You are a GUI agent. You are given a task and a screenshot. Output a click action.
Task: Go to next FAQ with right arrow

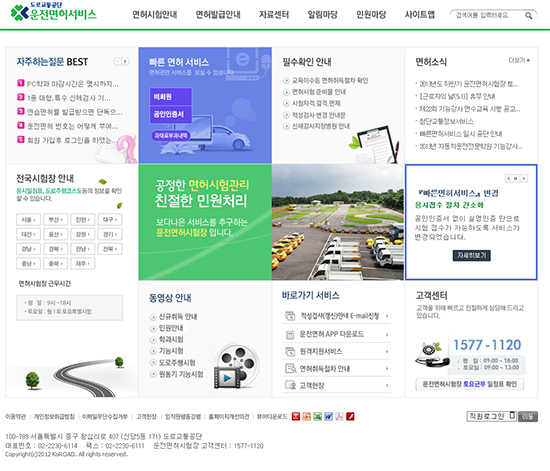coord(125,61)
